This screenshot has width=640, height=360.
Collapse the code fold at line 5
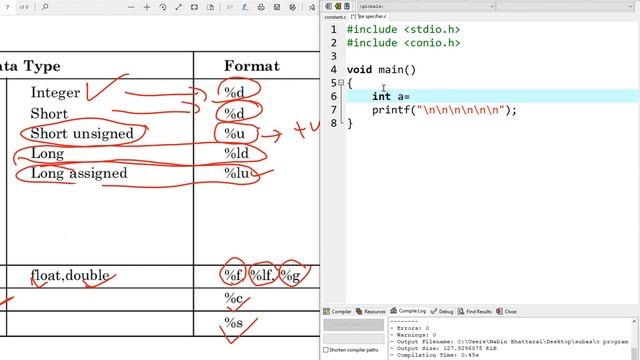(341, 82)
